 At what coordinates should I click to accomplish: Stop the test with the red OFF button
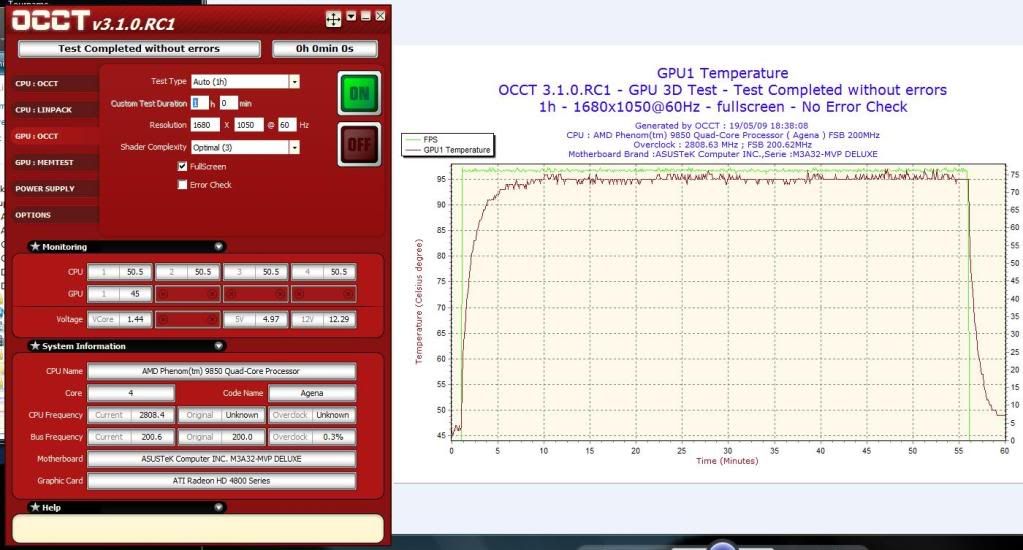pyautogui.click(x=359, y=144)
